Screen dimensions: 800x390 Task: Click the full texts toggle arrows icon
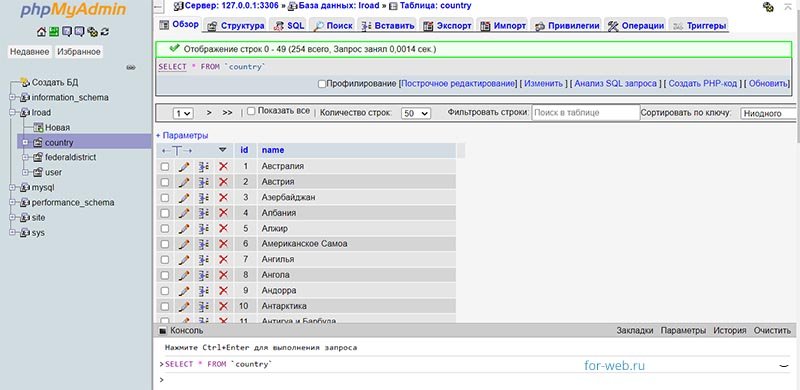click(x=177, y=151)
